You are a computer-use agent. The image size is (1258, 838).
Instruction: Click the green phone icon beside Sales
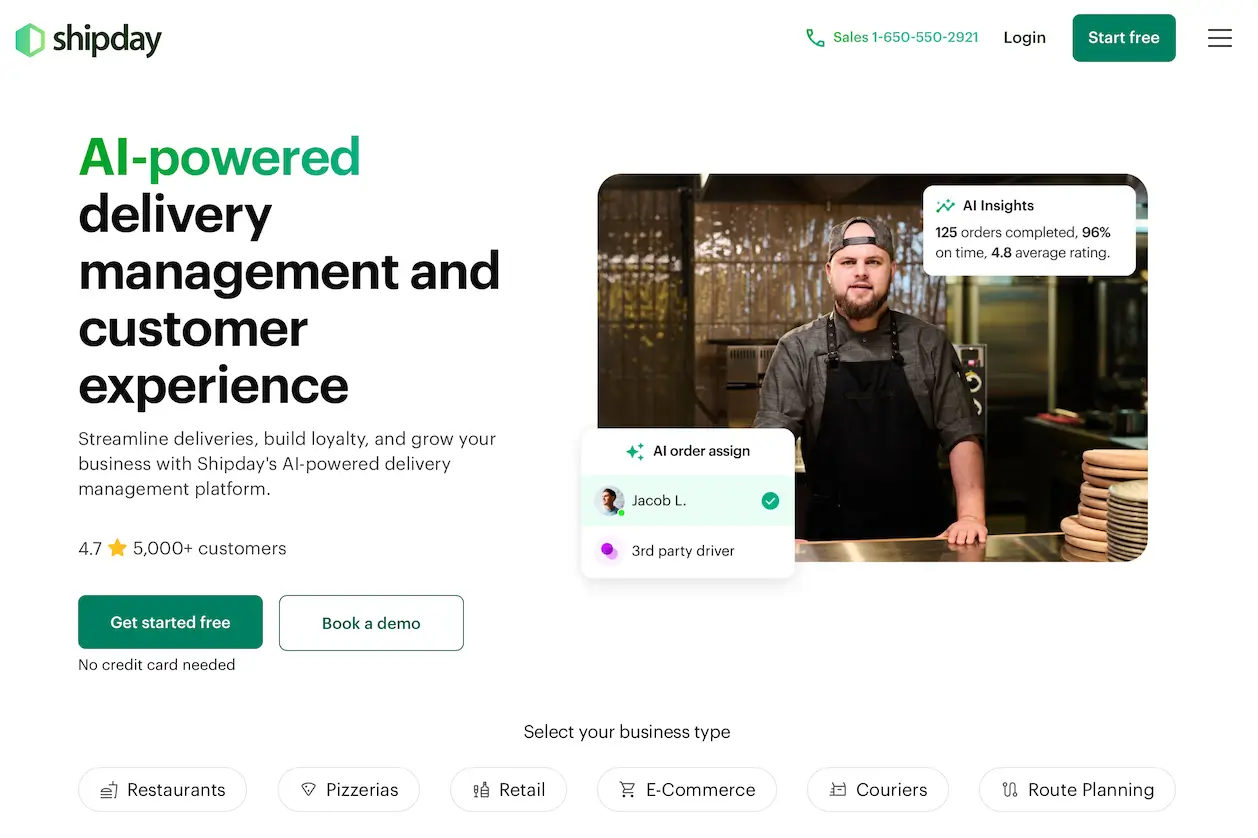click(x=815, y=38)
